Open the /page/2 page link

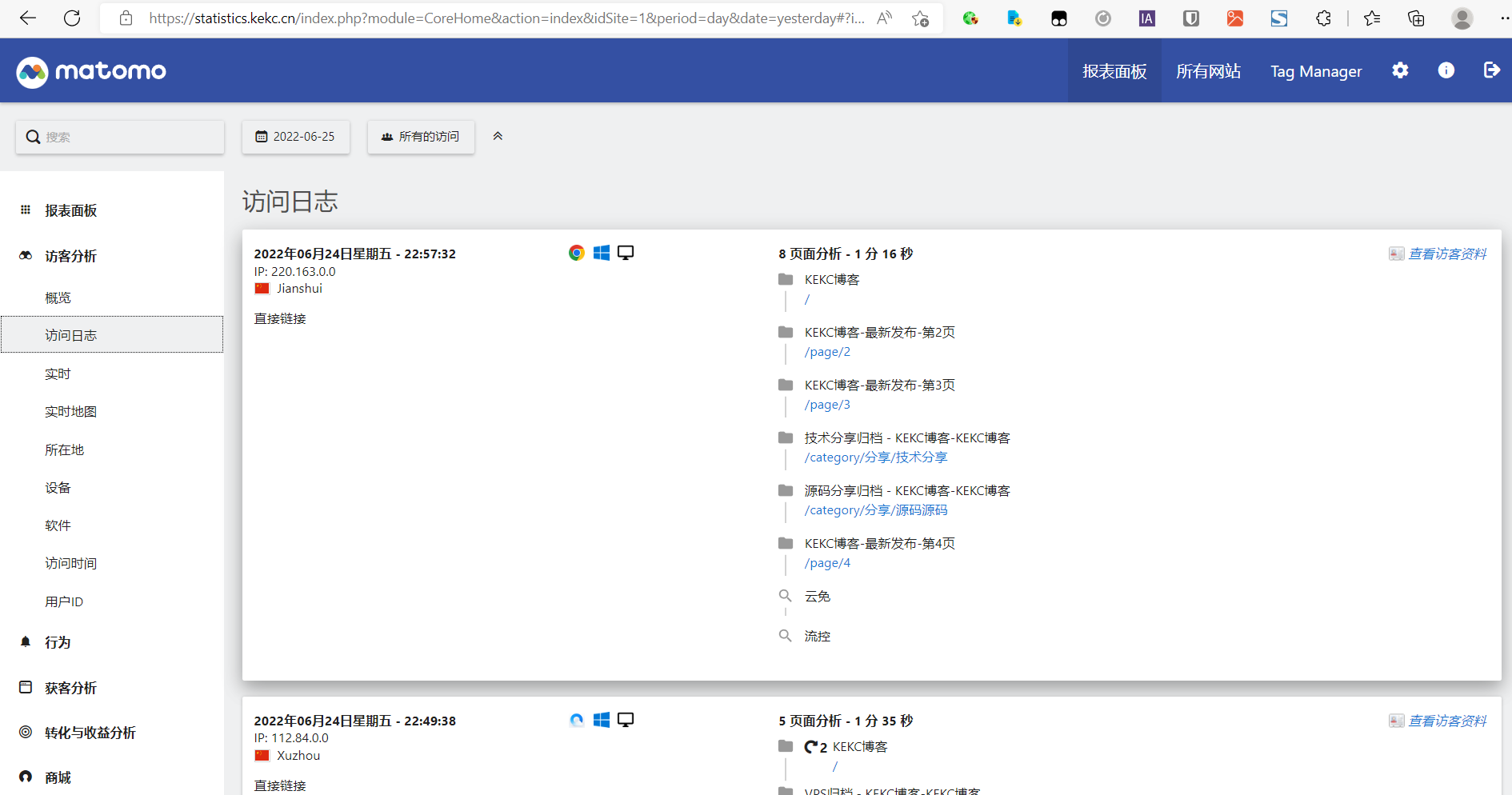pyautogui.click(x=827, y=352)
